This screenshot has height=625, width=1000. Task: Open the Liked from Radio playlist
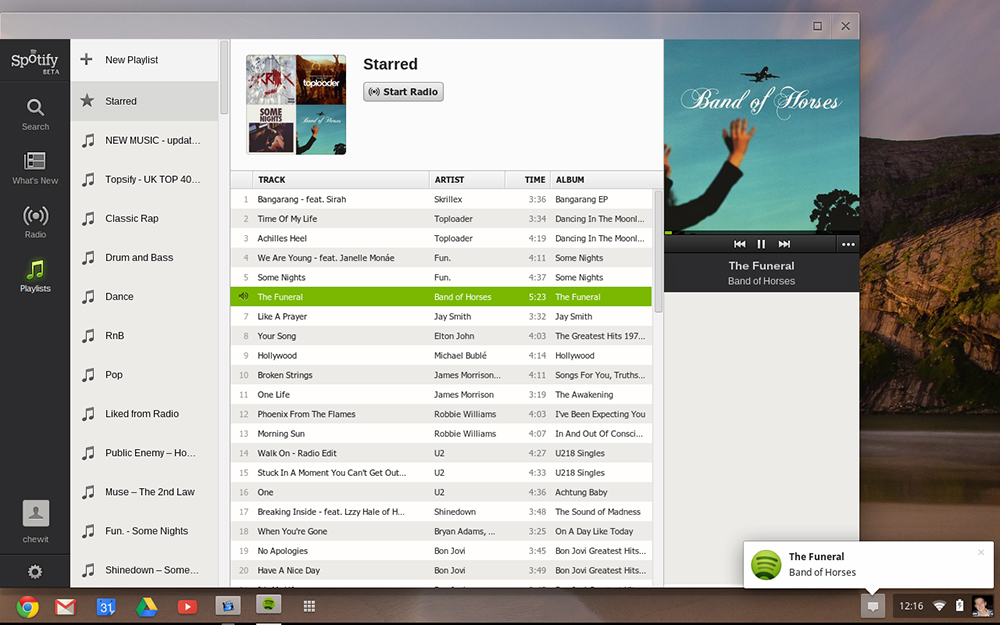click(145, 414)
